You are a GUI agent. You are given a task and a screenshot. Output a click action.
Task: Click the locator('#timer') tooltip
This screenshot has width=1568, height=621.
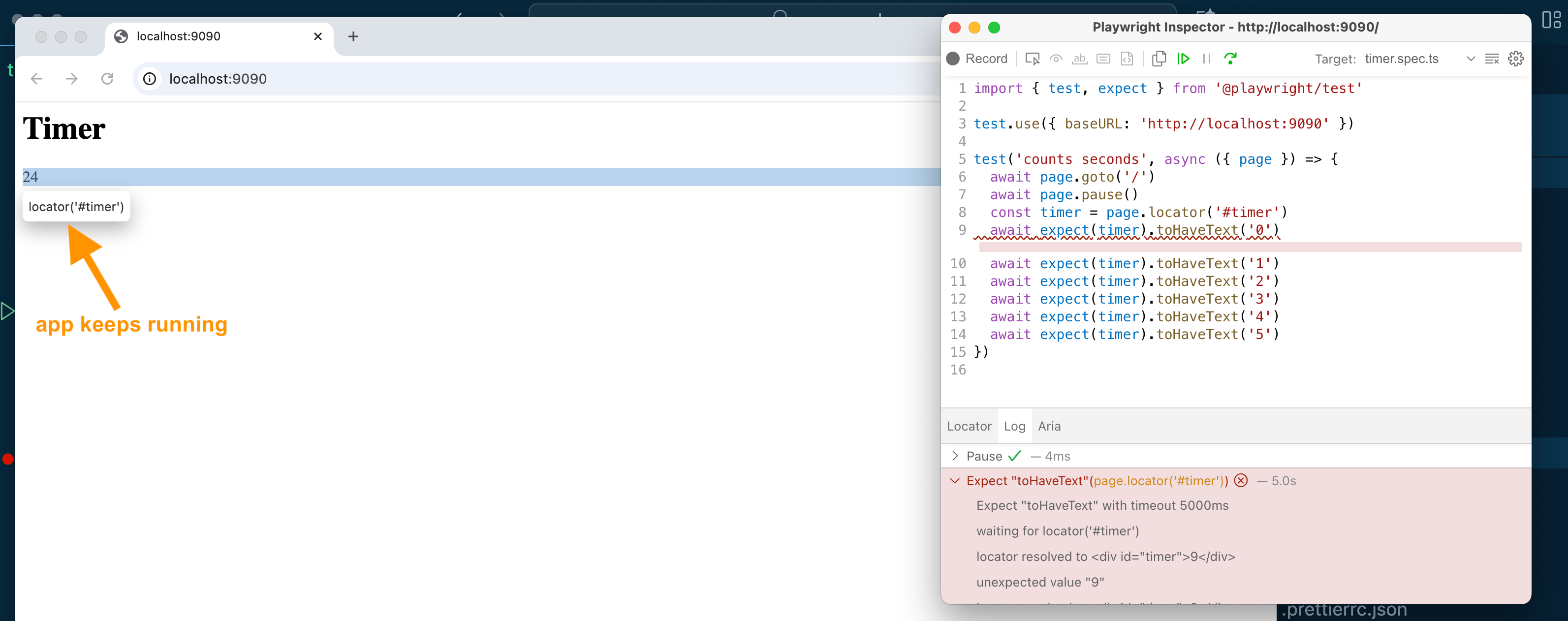[x=76, y=207]
